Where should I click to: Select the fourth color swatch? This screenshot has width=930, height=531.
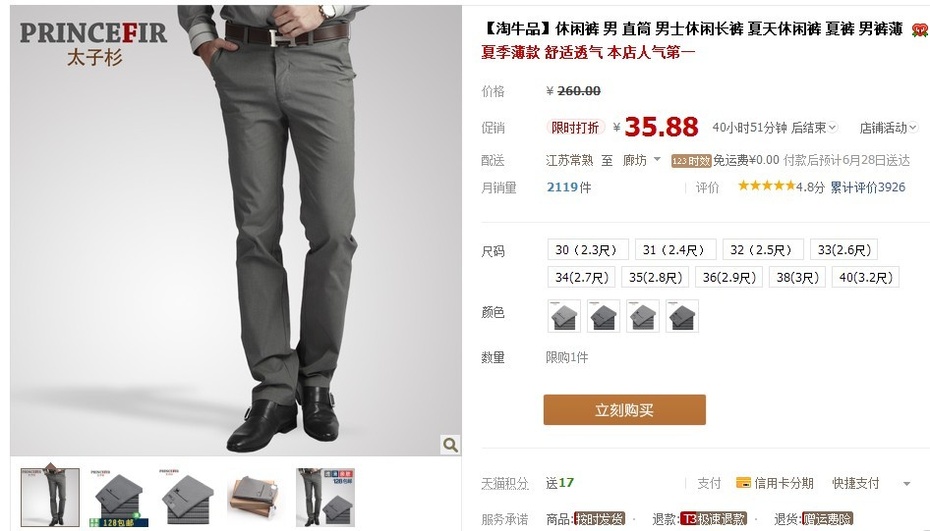(682, 316)
